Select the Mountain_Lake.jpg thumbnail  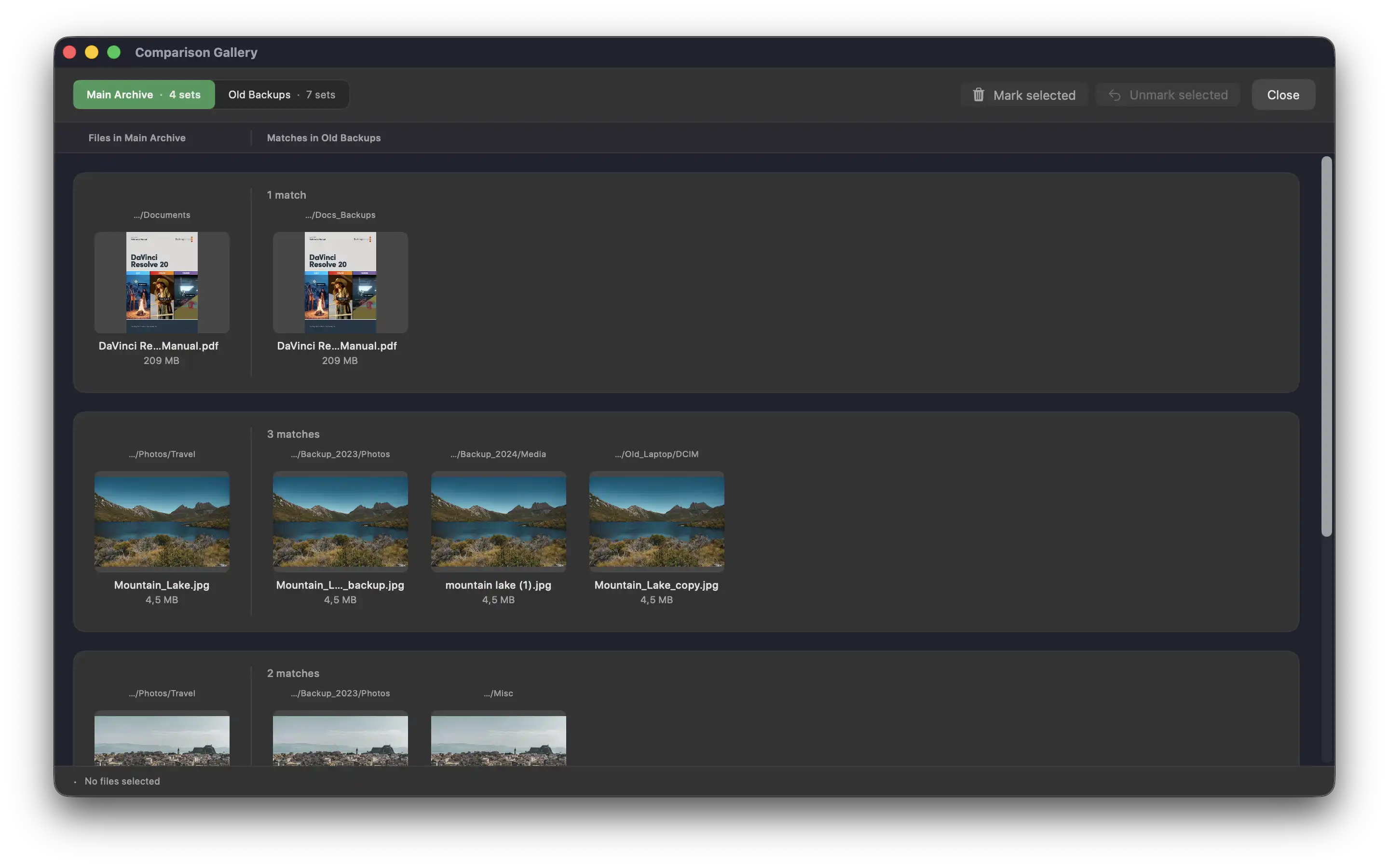[161, 521]
